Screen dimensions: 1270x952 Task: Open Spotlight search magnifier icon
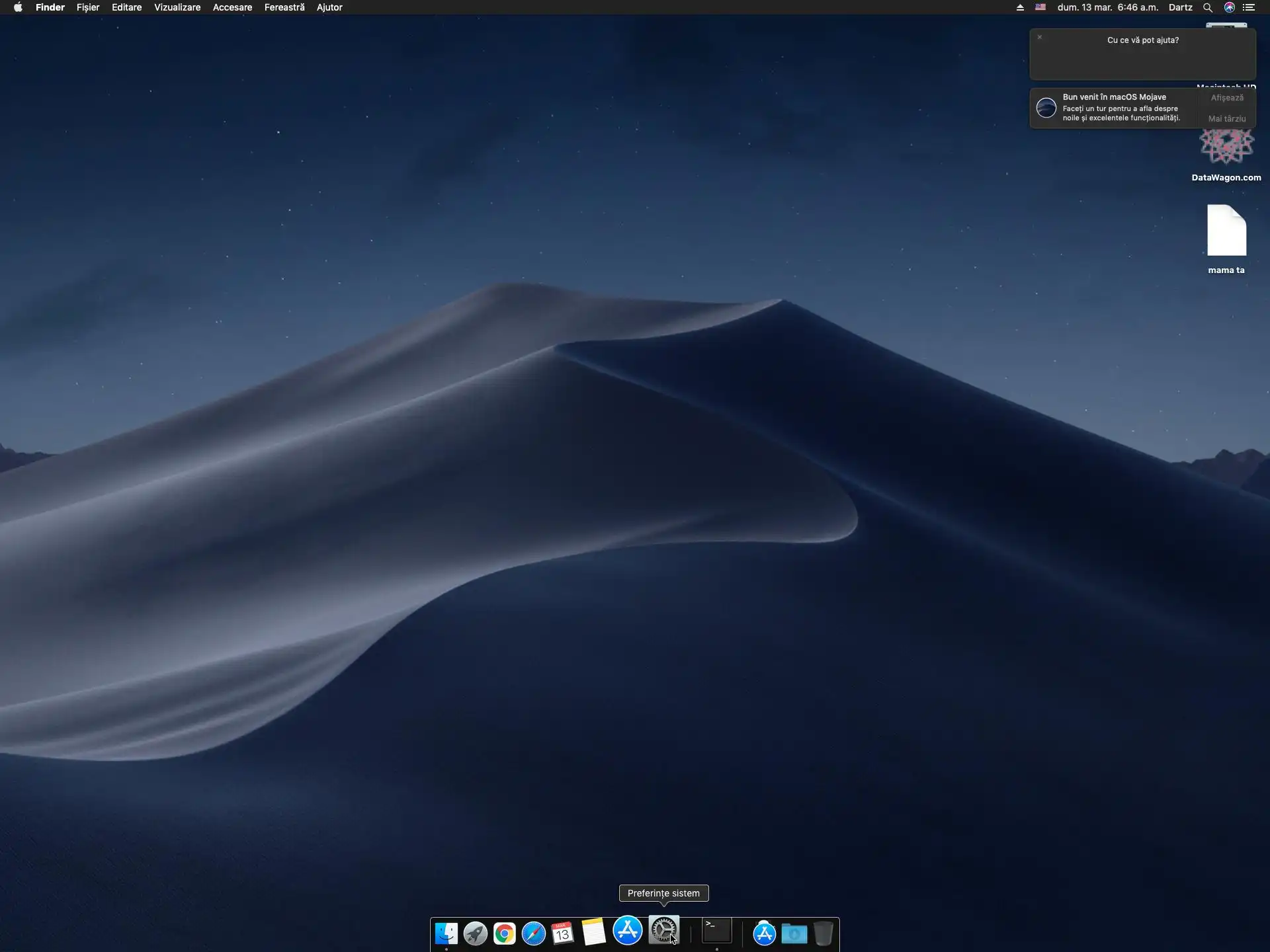[1207, 7]
